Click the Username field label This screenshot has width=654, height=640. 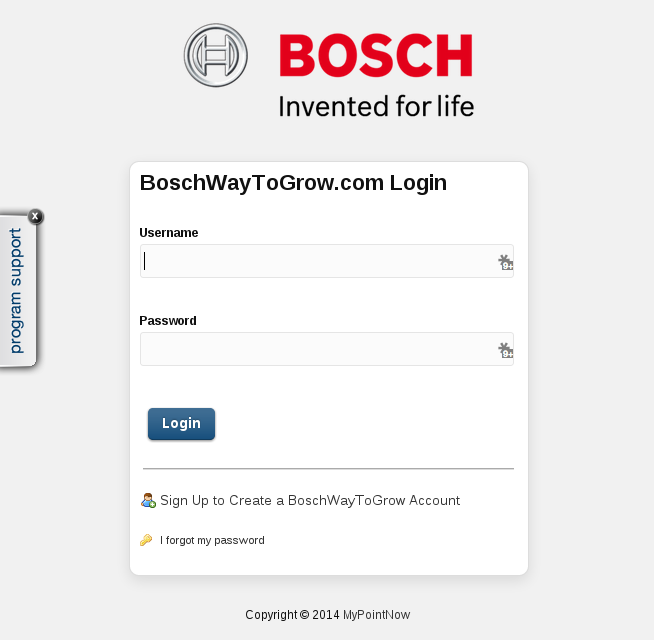[169, 233]
